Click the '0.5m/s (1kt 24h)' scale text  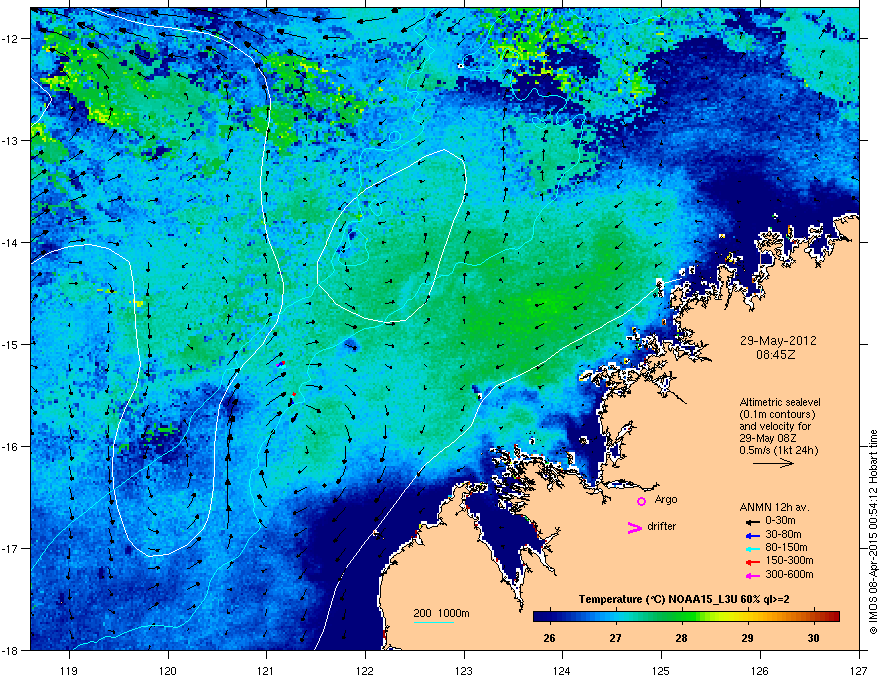(x=778, y=450)
